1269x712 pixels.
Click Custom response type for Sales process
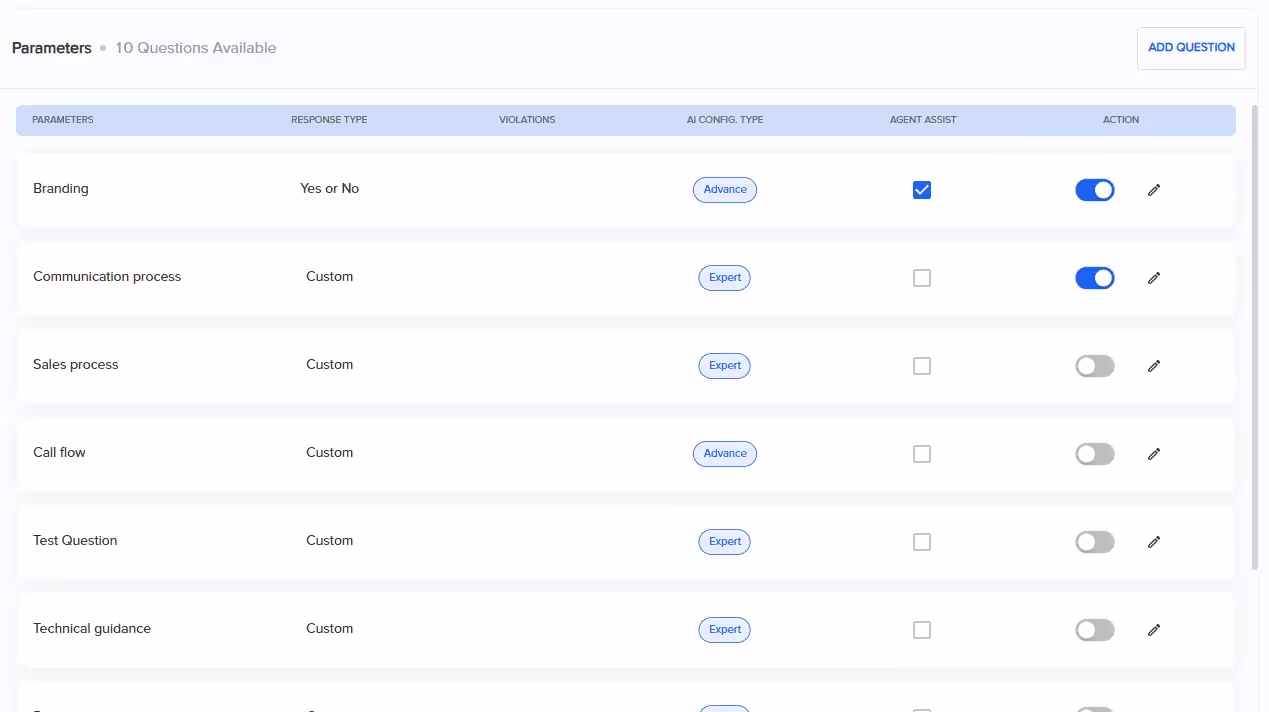(x=329, y=365)
